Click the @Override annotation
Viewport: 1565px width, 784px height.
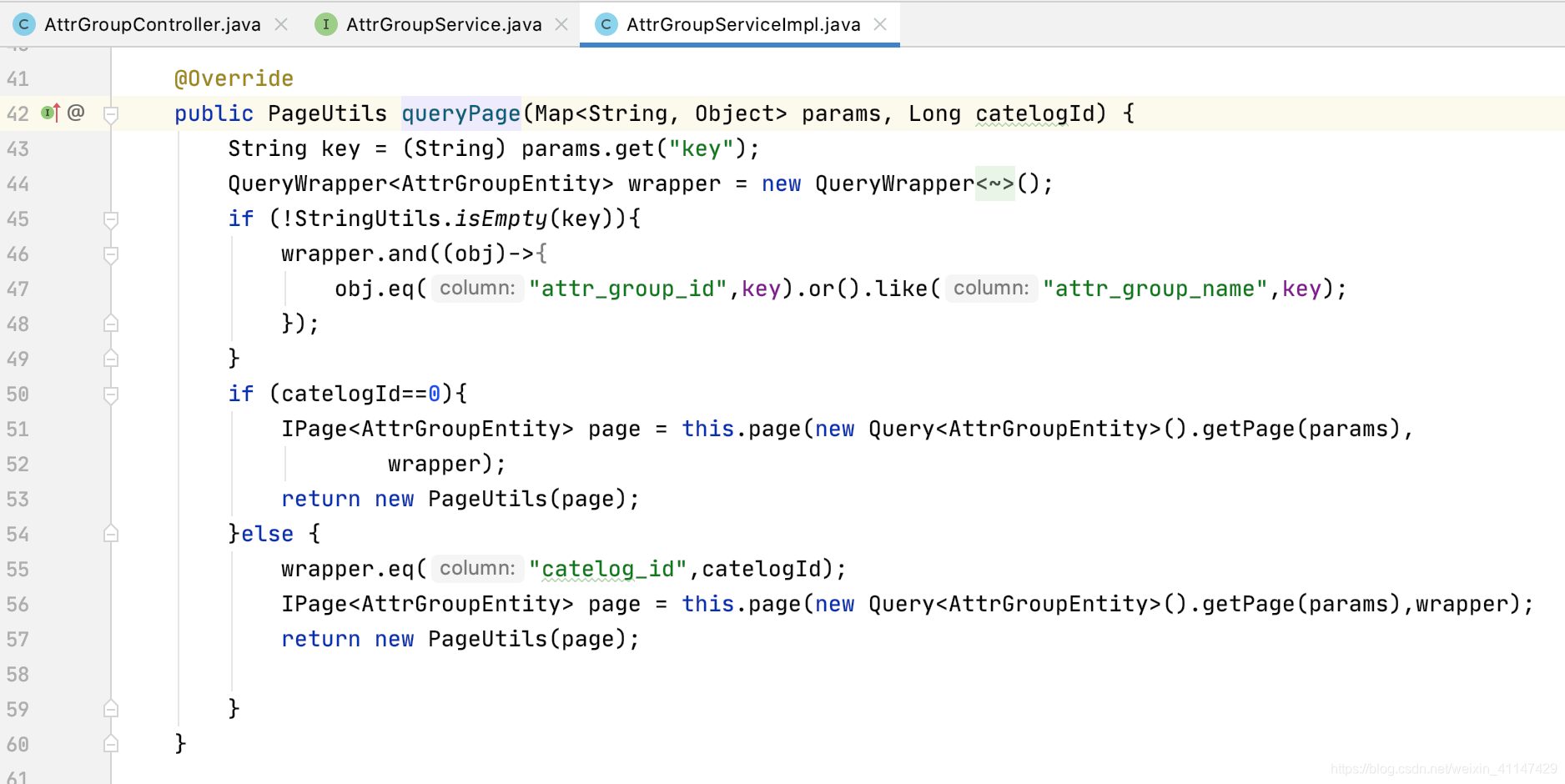pyautogui.click(x=234, y=78)
